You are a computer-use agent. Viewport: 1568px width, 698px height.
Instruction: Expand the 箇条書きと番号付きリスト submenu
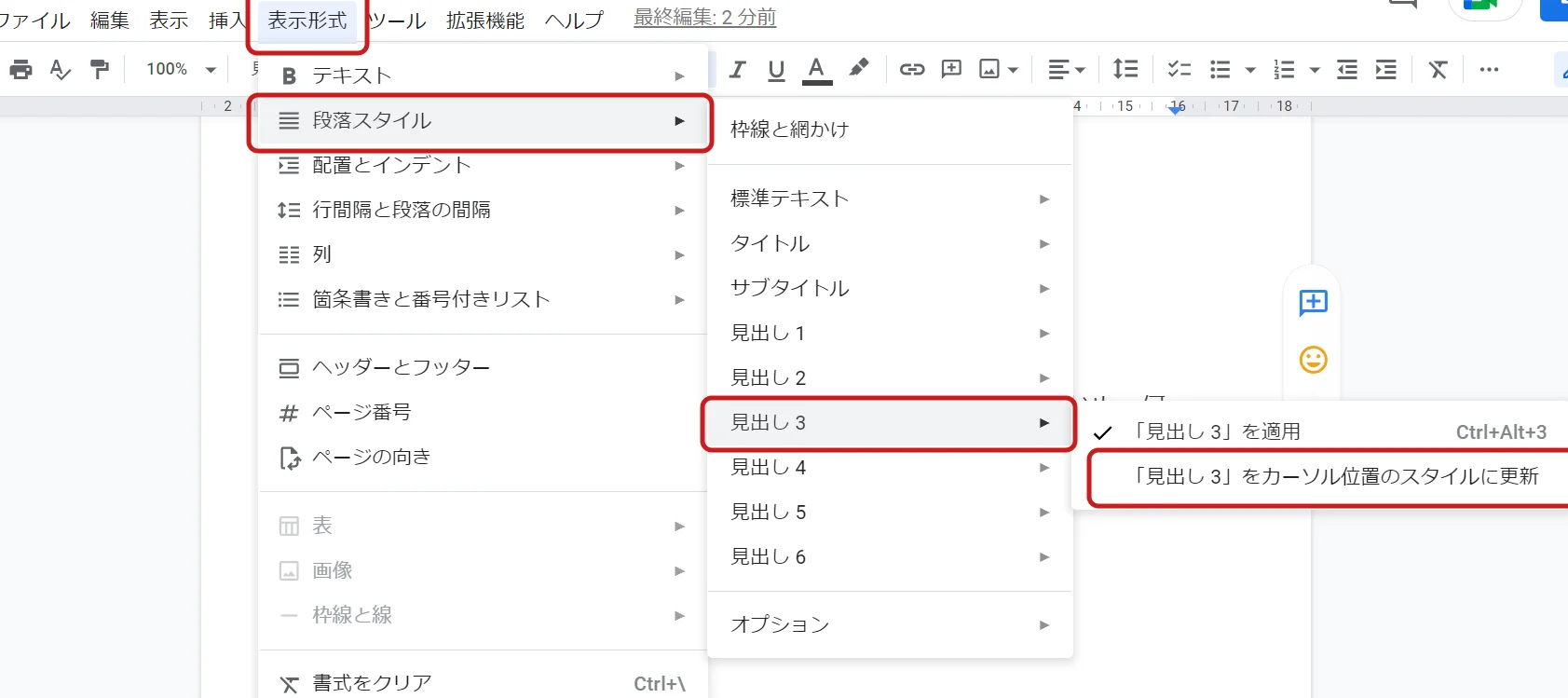pos(483,299)
